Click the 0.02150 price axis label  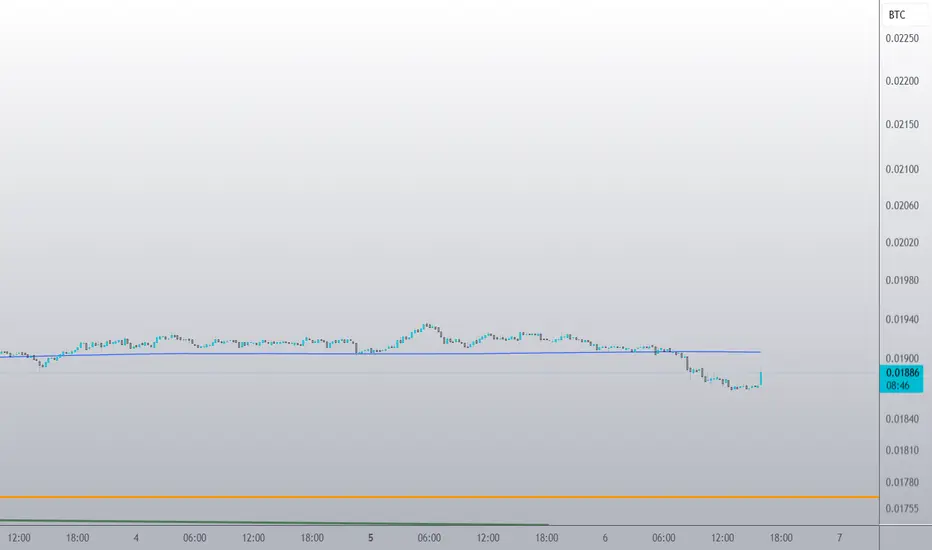pyautogui.click(x=902, y=124)
